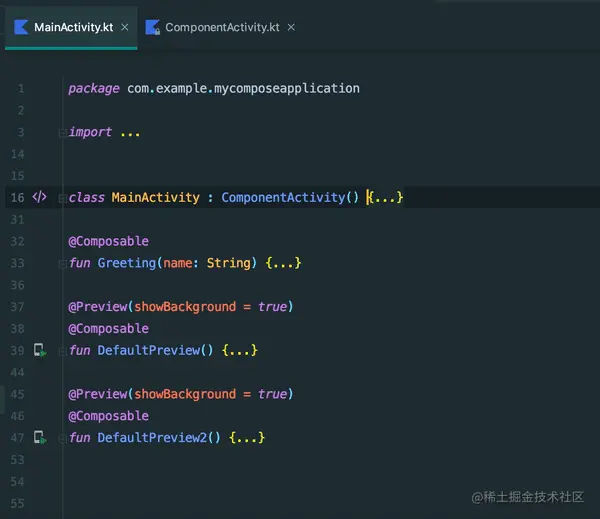Click the folded {...} of DefaultPreview2()
Screen dimensions: 600x519
(247, 437)
